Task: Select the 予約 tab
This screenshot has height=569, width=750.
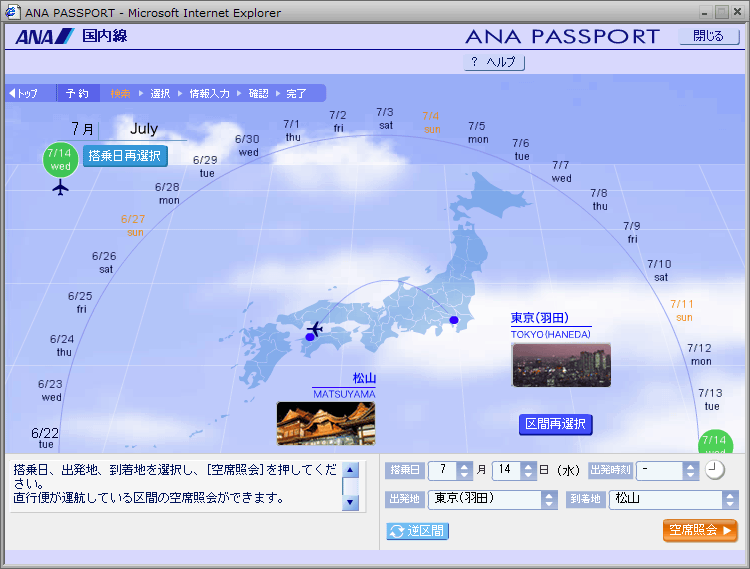Action: coord(77,93)
